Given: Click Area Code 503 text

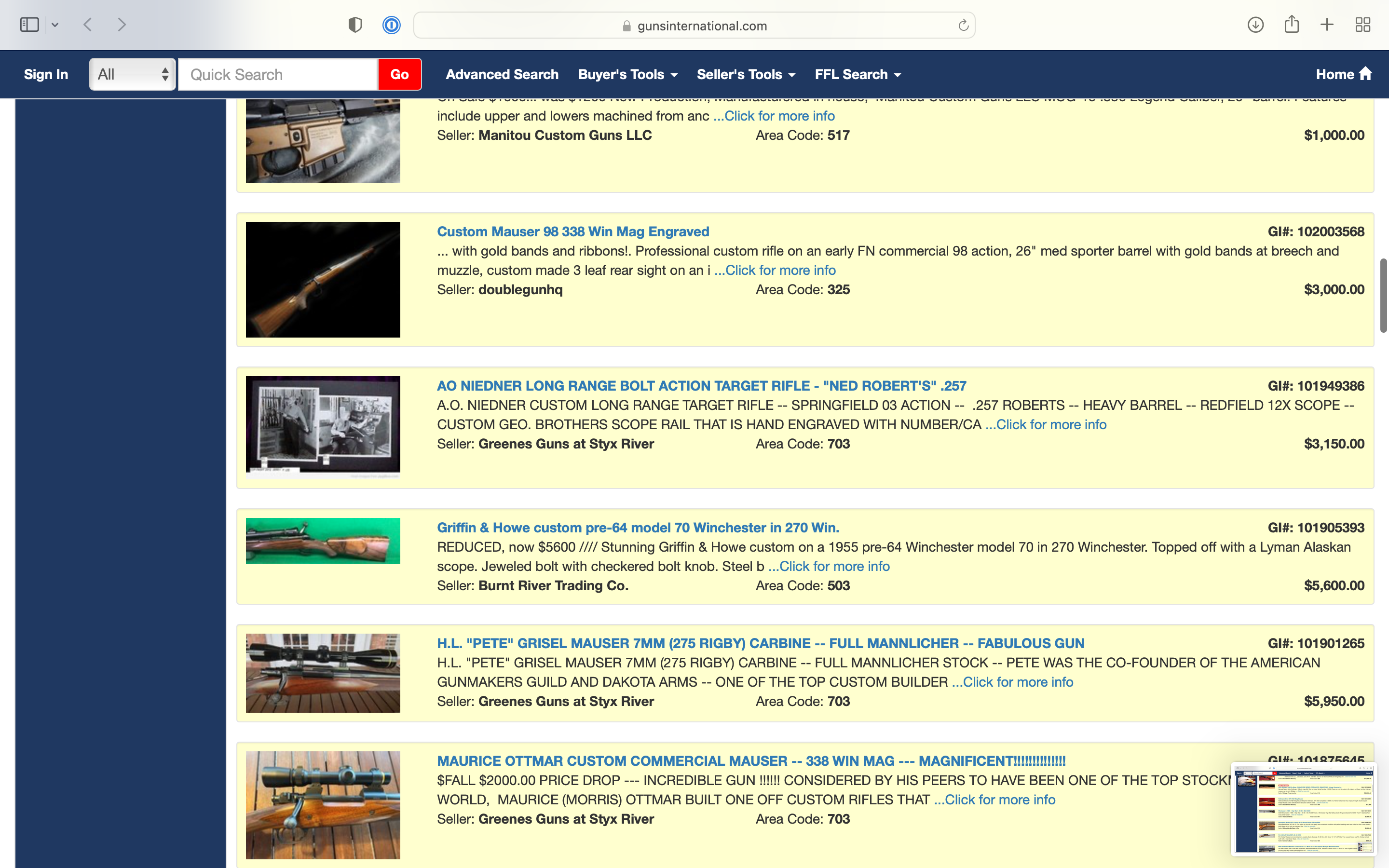Looking at the screenshot, I should [803, 585].
